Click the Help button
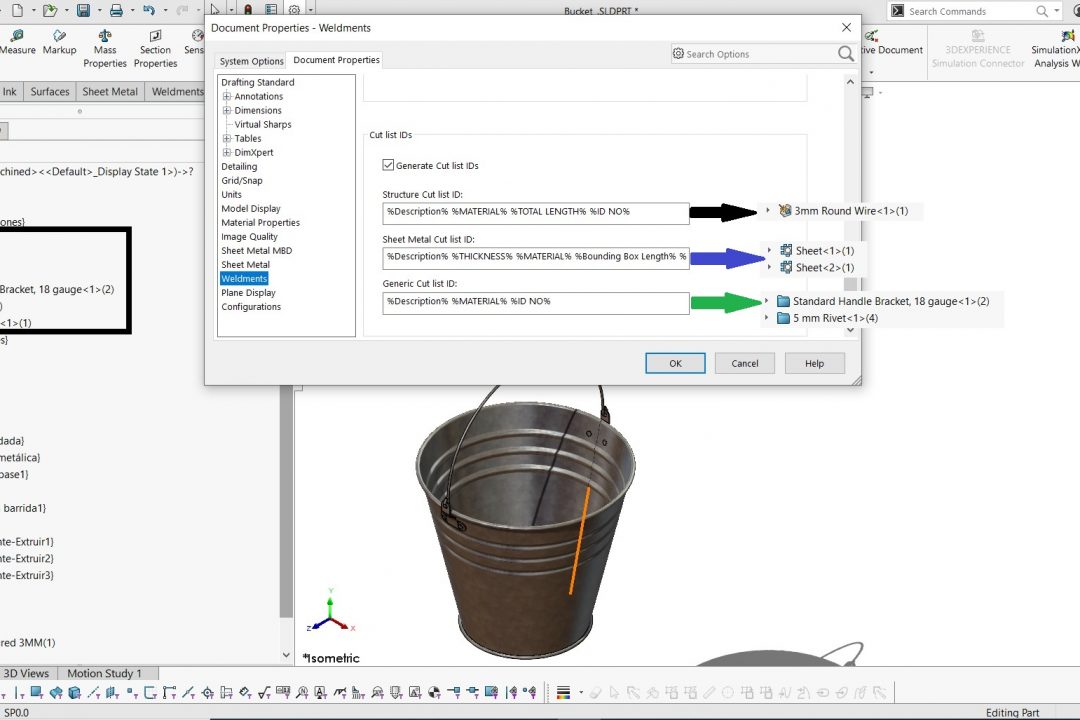The width and height of the screenshot is (1080, 720). (x=814, y=363)
